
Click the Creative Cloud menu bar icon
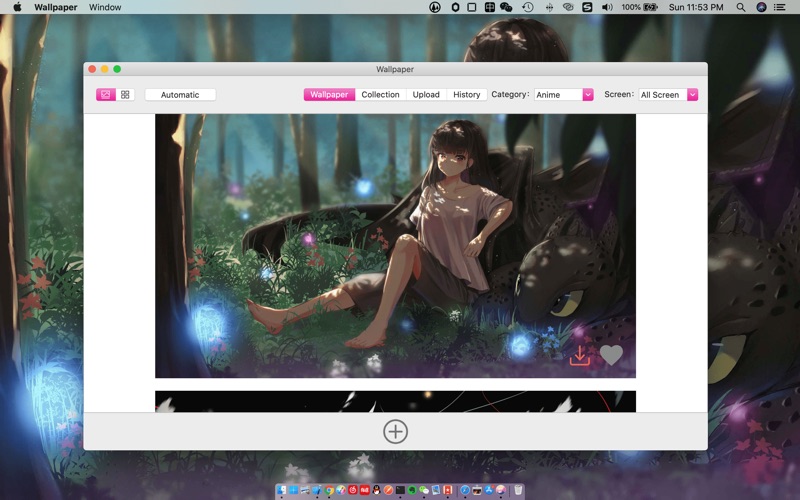[x=567, y=7]
